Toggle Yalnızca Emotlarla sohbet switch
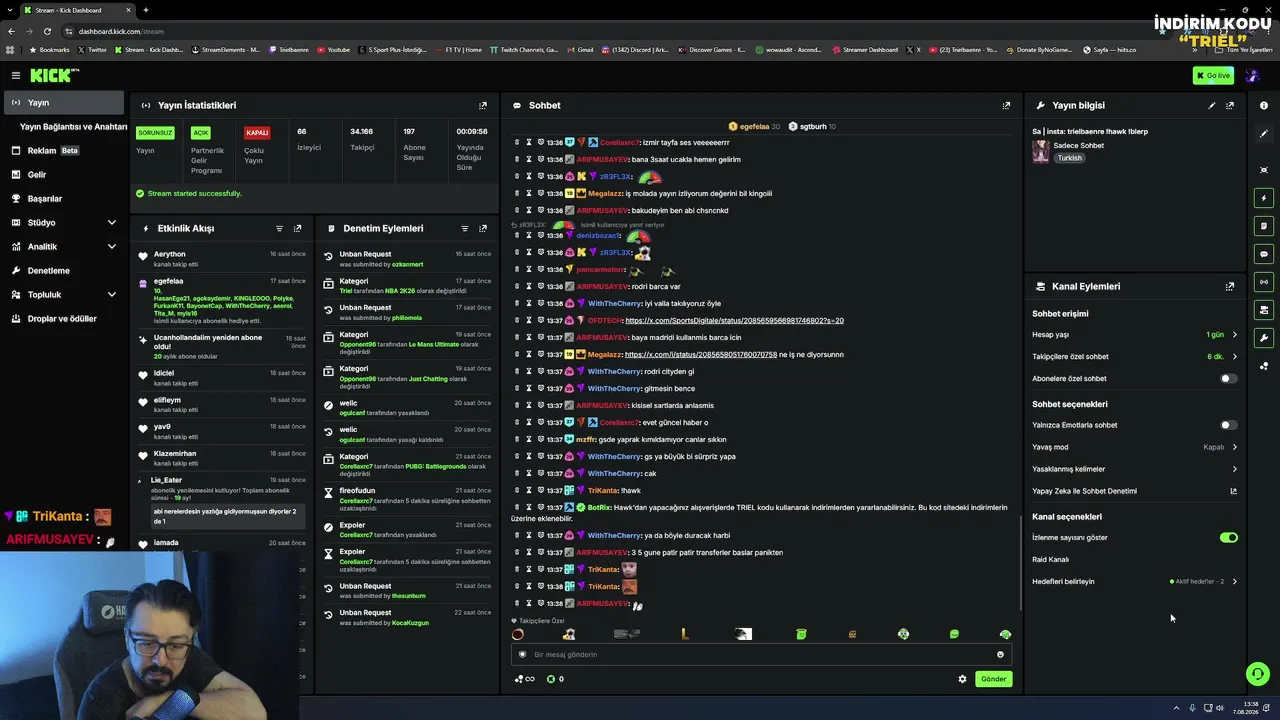The image size is (1280, 720). click(x=1228, y=425)
